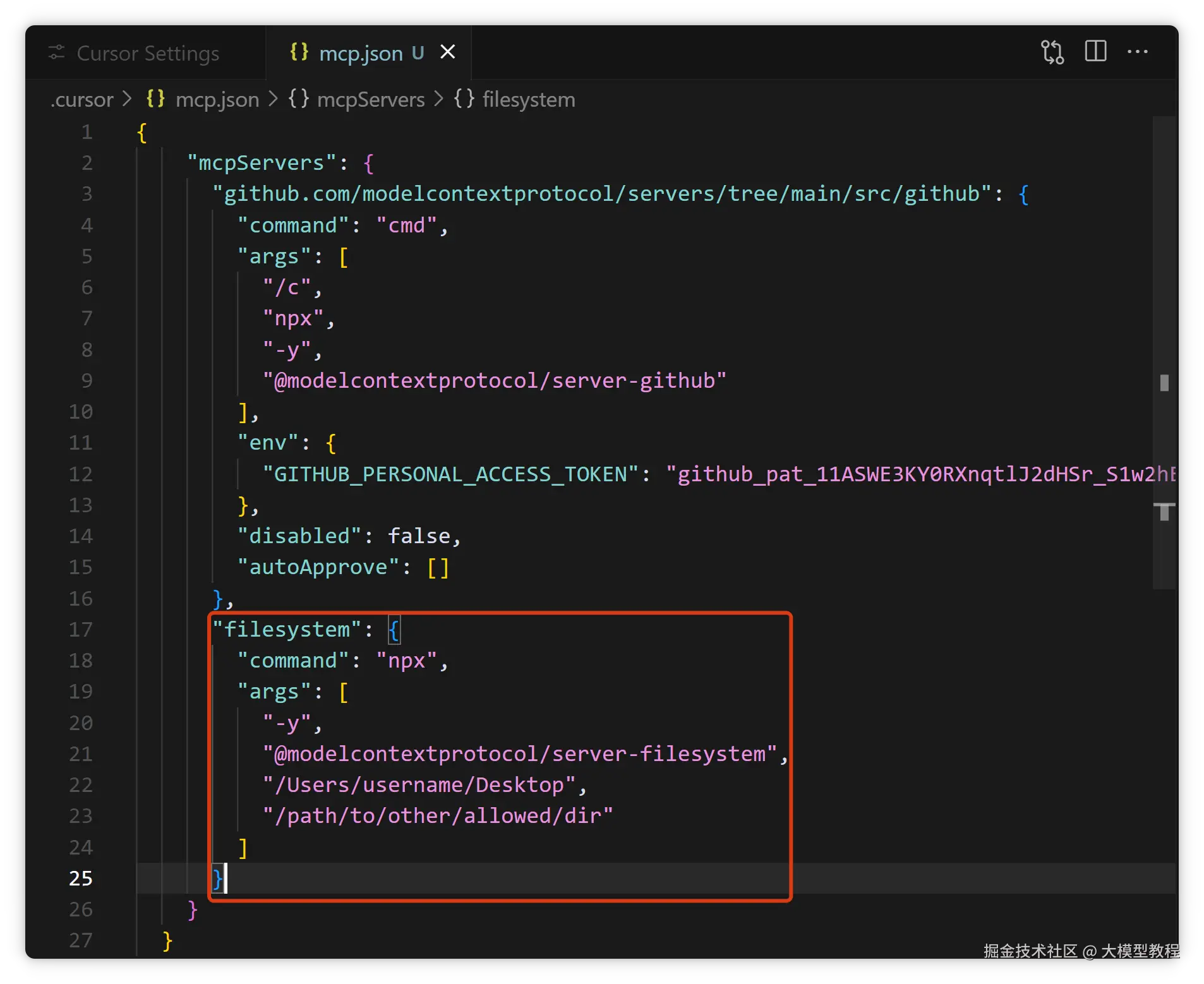
Task: Expand the .cursor breadcrumb folder
Action: [x=82, y=100]
